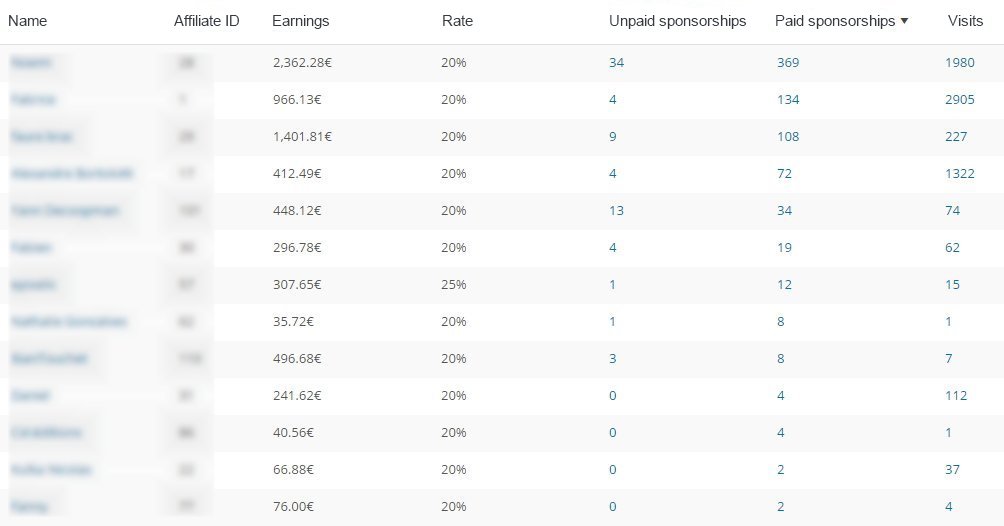
Task: Click the sort arrow beside Paid sponsorships
Action: [x=904, y=21]
